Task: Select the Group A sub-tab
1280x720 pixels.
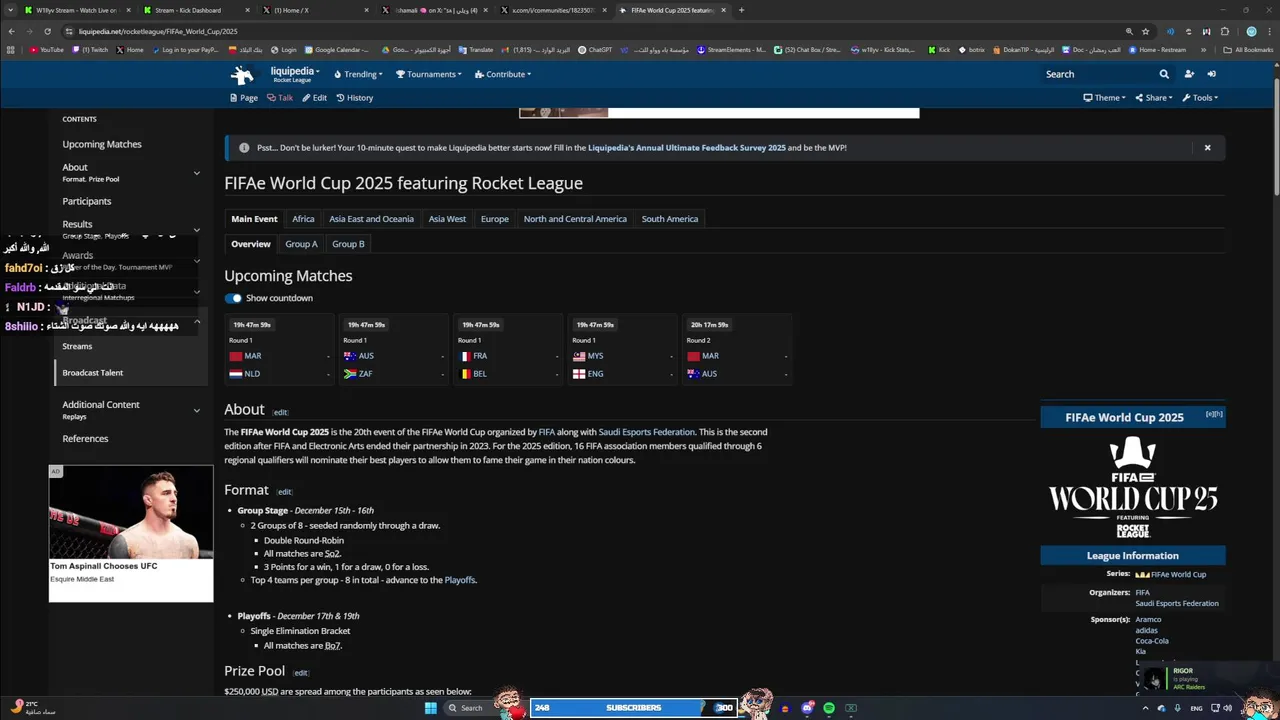Action: 301,244
